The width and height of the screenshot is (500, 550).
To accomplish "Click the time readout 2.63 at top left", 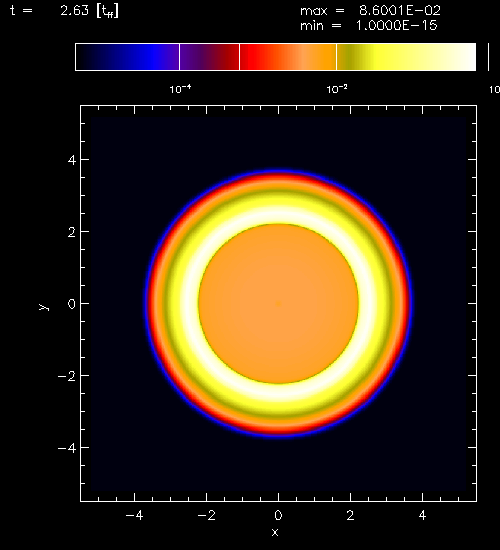I will click(74, 11).
